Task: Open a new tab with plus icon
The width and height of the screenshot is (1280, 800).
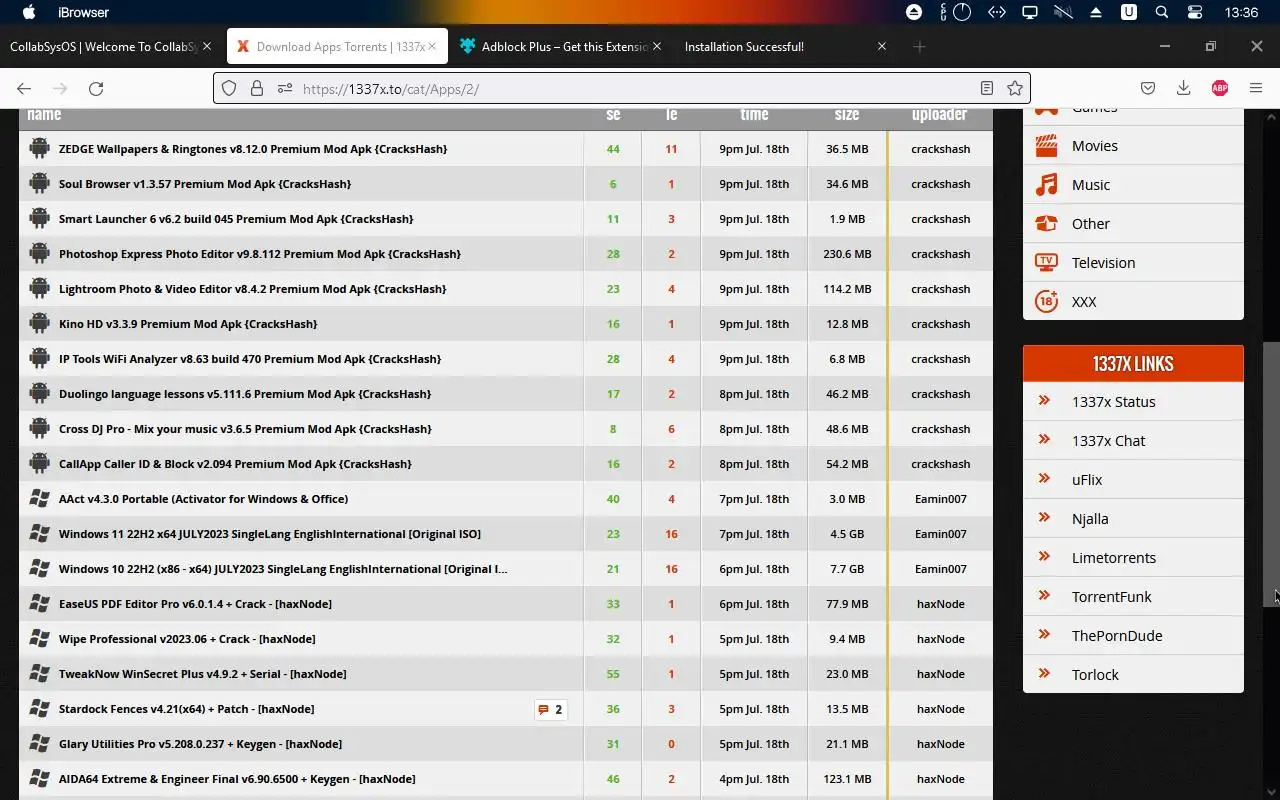Action: click(919, 46)
